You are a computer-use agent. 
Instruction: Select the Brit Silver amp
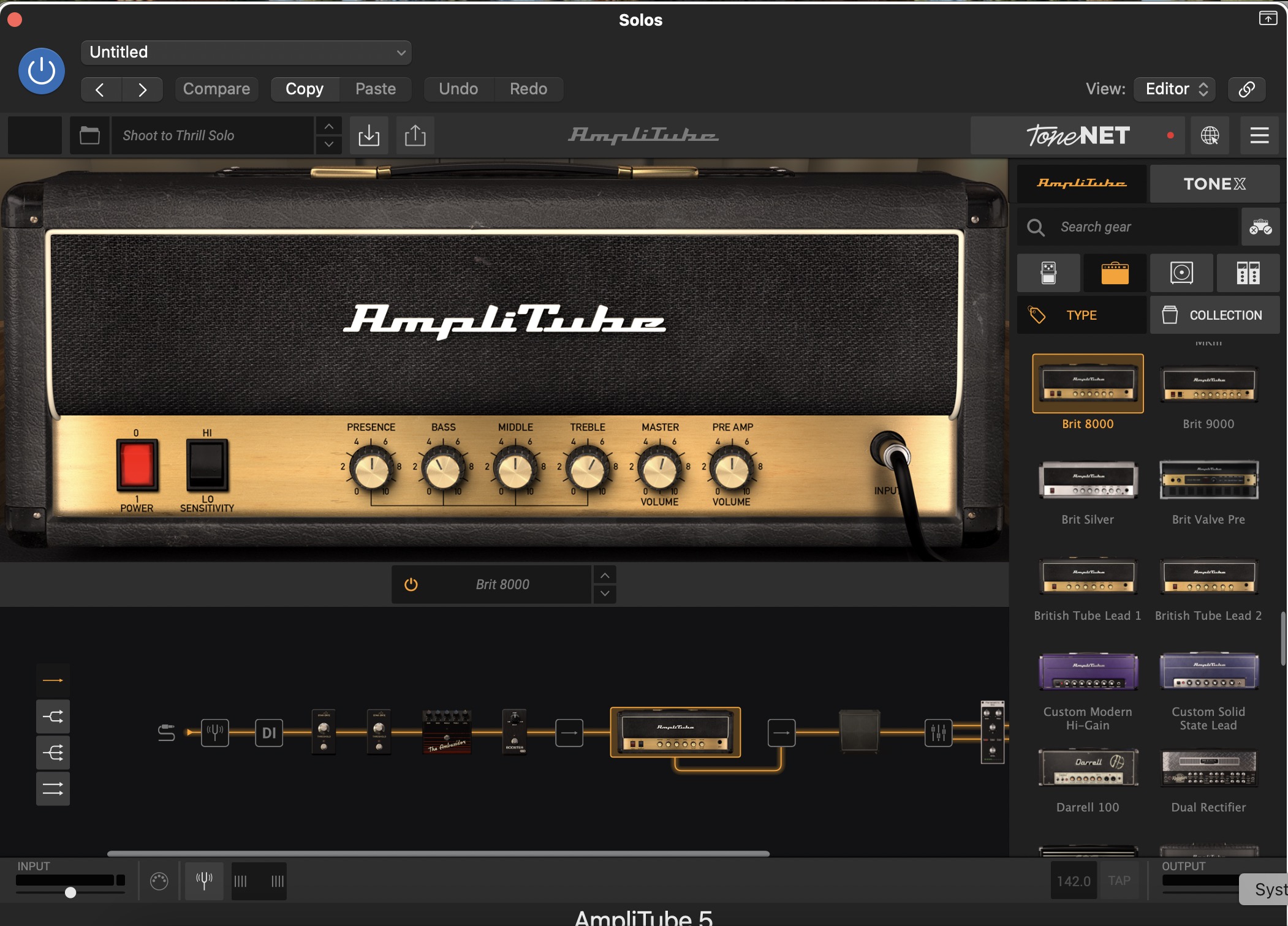tap(1088, 480)
